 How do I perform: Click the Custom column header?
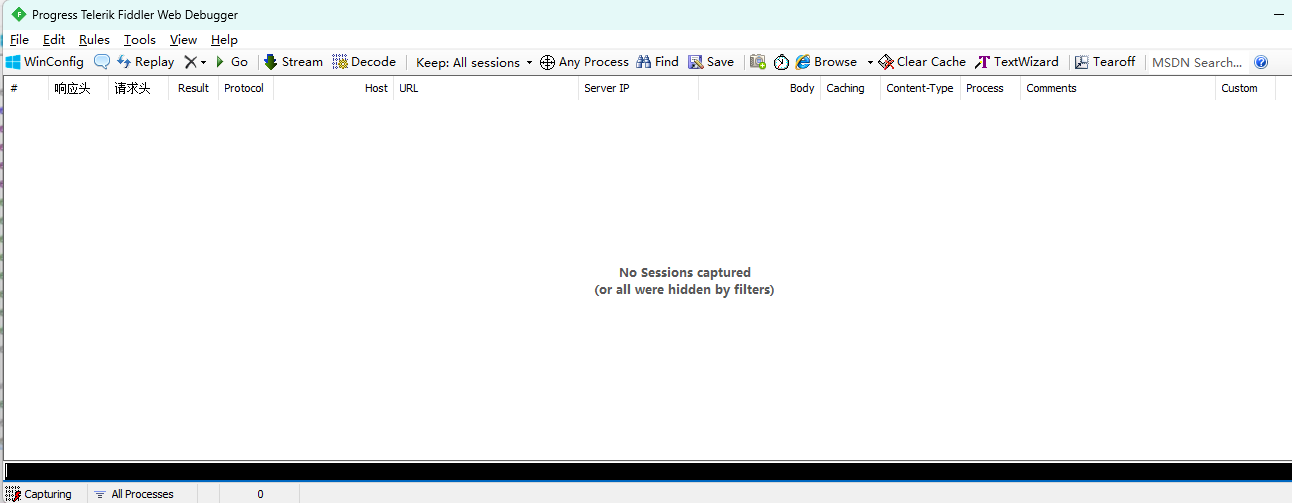[1245, 88]
